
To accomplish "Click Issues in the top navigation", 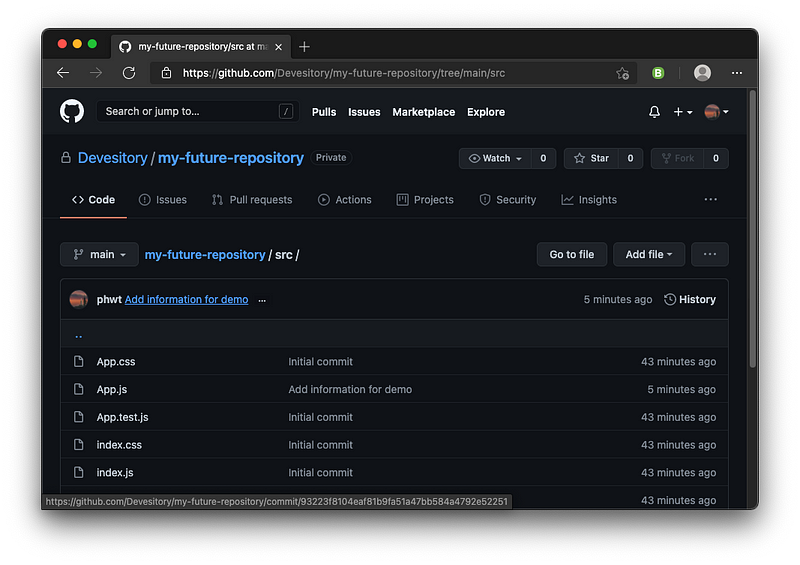I will (x=364, y=112).
